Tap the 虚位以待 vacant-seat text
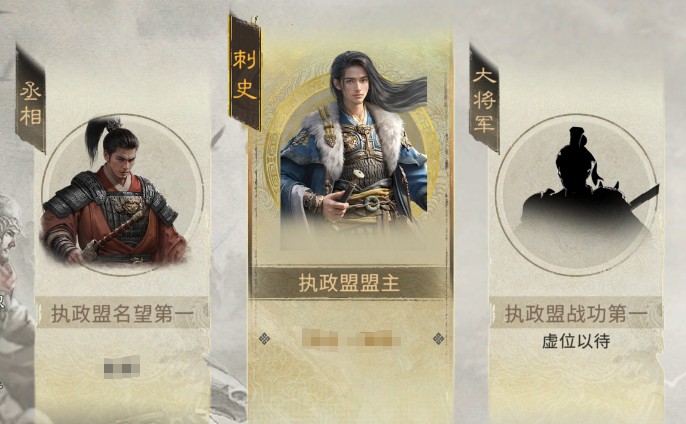686x424 pixels. [576, 341]
